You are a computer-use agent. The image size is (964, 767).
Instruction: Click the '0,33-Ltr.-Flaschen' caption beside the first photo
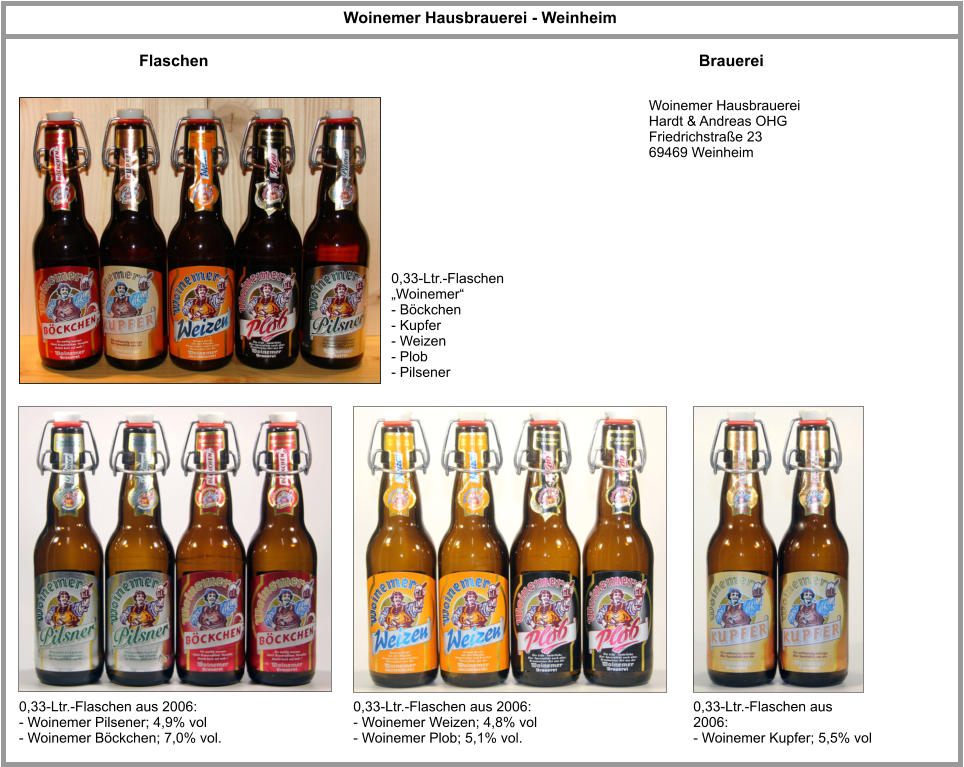point(448,278)
